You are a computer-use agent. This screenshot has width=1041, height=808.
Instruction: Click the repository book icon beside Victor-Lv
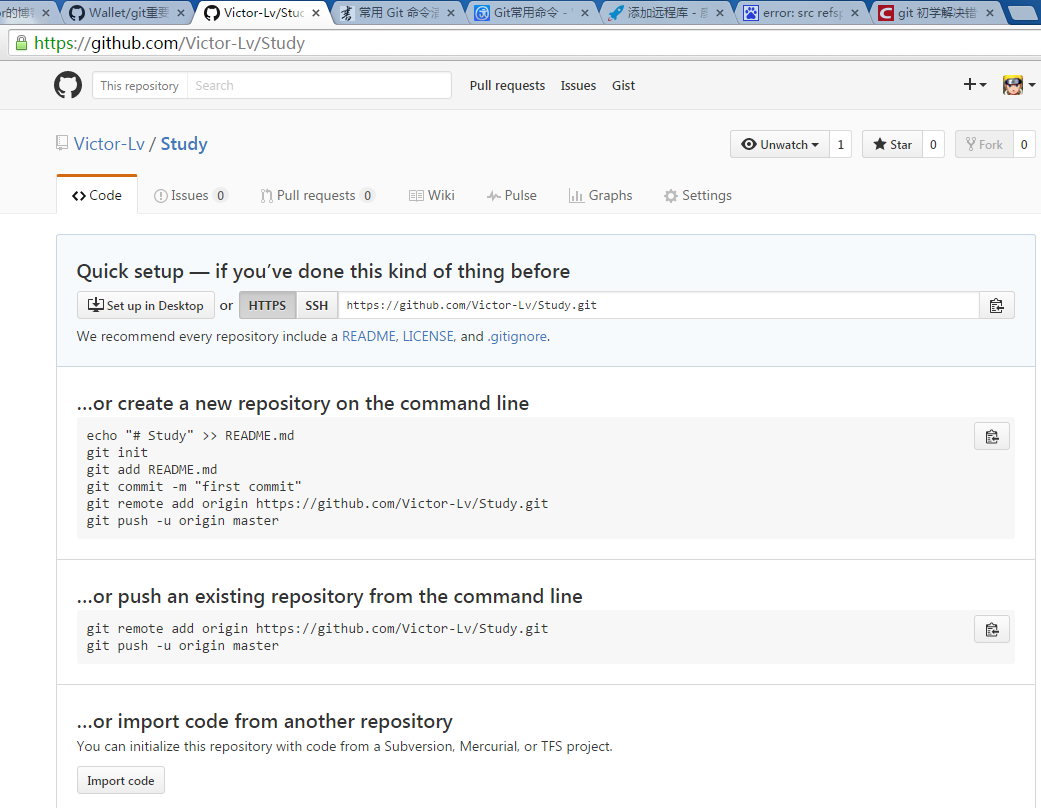pos(62,143)
